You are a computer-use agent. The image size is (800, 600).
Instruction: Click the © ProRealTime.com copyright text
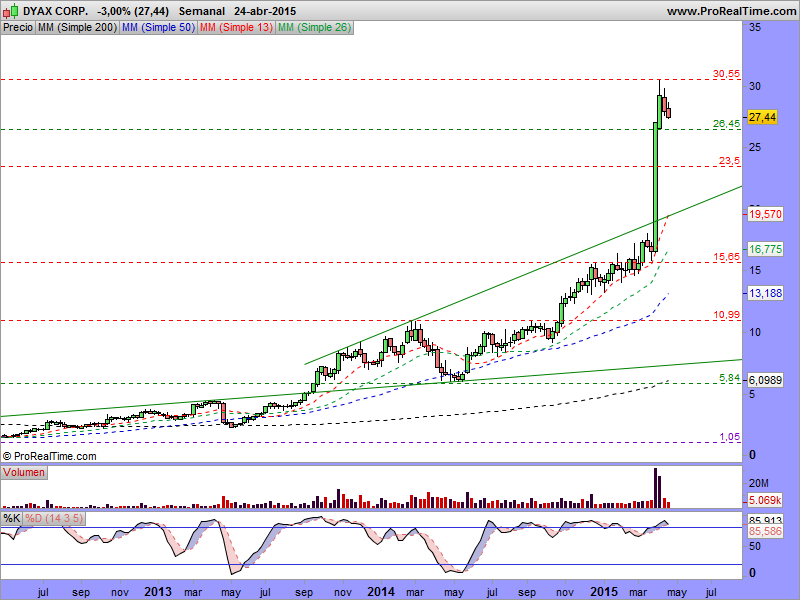tap(49, 456)
